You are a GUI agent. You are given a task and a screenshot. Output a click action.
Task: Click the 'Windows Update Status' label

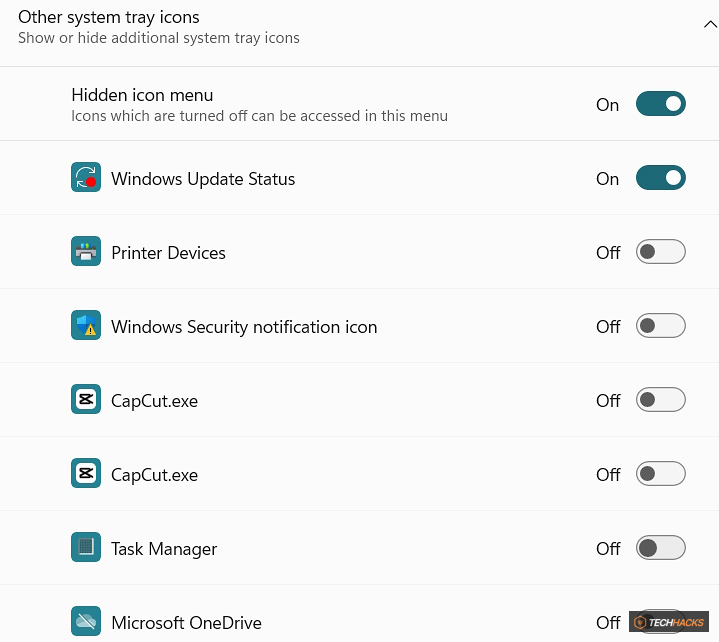point(203,179)
